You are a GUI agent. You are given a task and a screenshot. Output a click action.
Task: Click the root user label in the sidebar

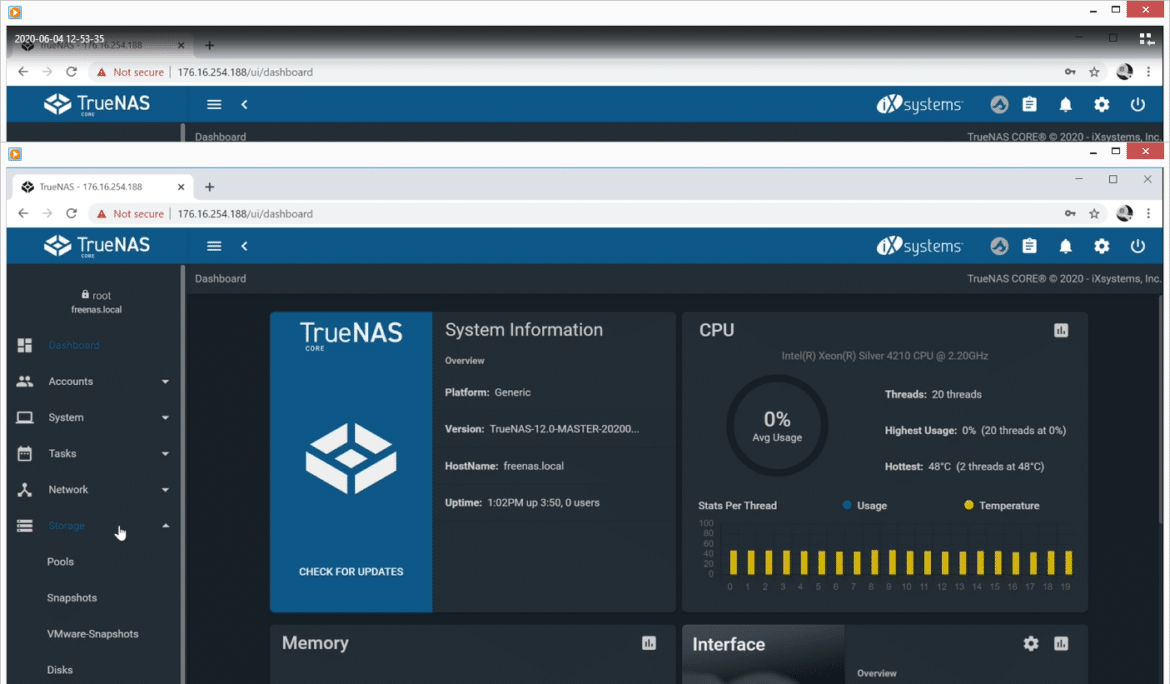96,295
